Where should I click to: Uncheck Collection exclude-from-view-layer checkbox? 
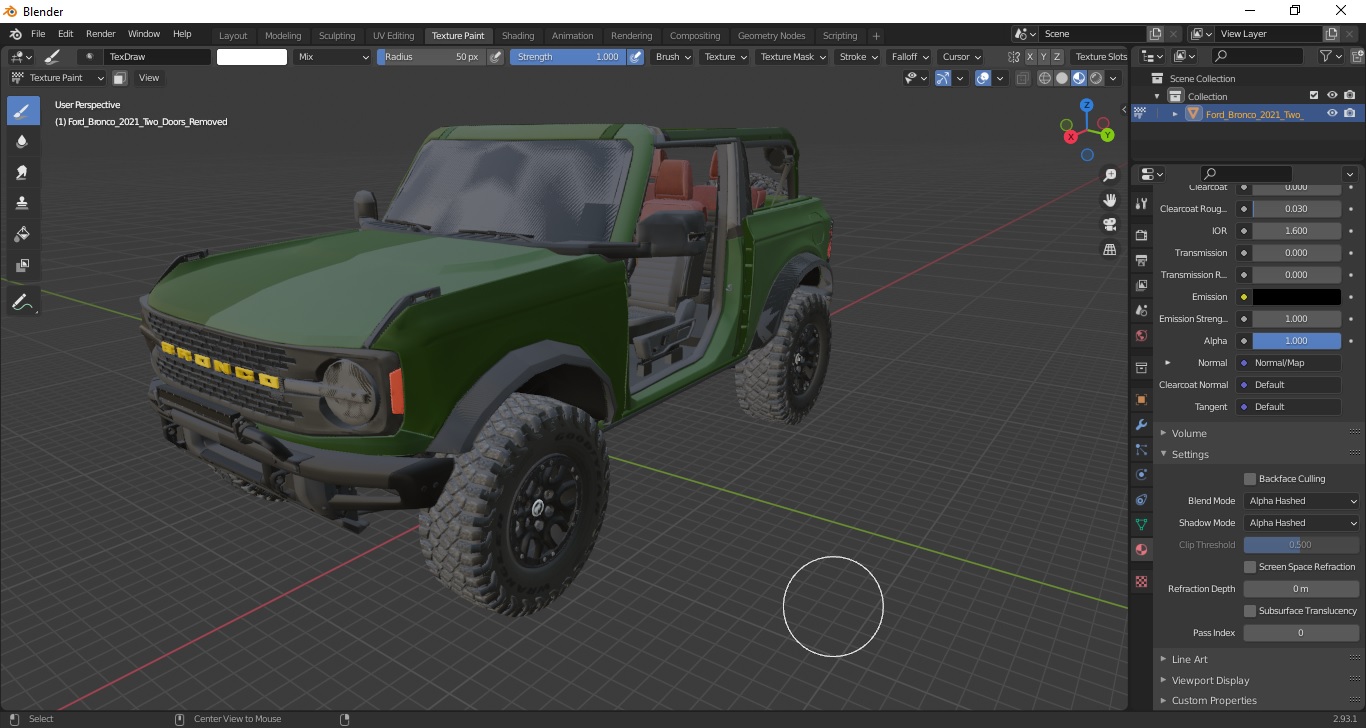click(x=1314, y=96)
